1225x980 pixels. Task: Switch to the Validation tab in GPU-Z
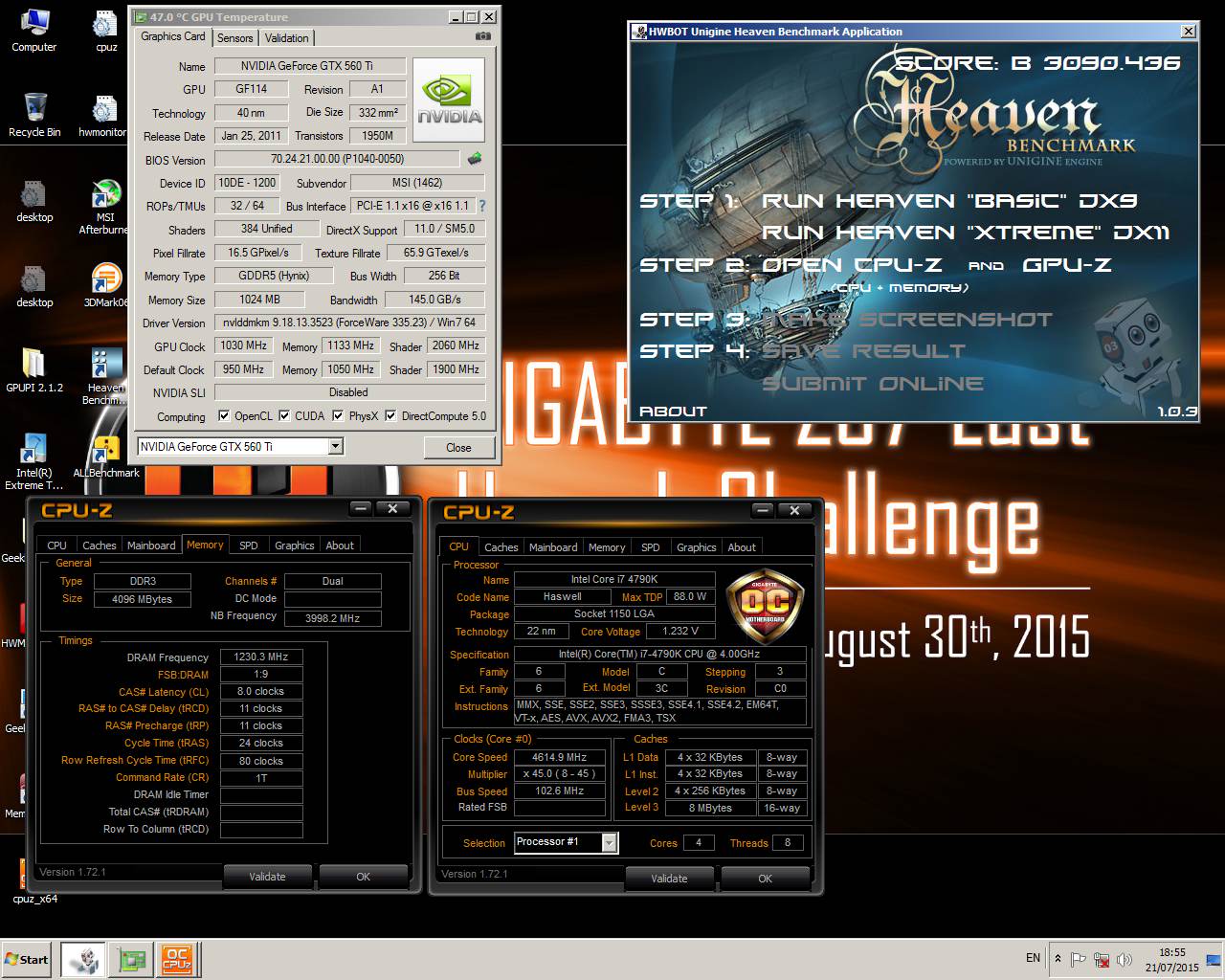pos(286,38)
